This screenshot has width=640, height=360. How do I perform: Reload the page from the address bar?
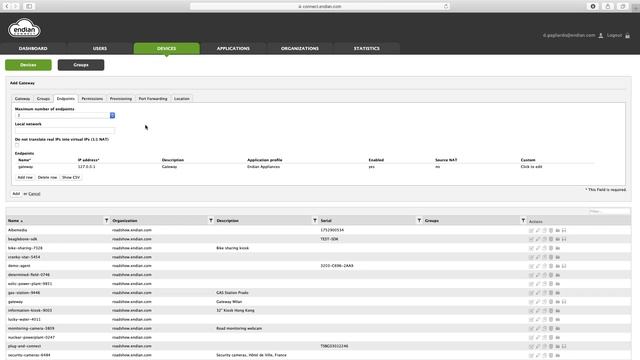(446, 6)
